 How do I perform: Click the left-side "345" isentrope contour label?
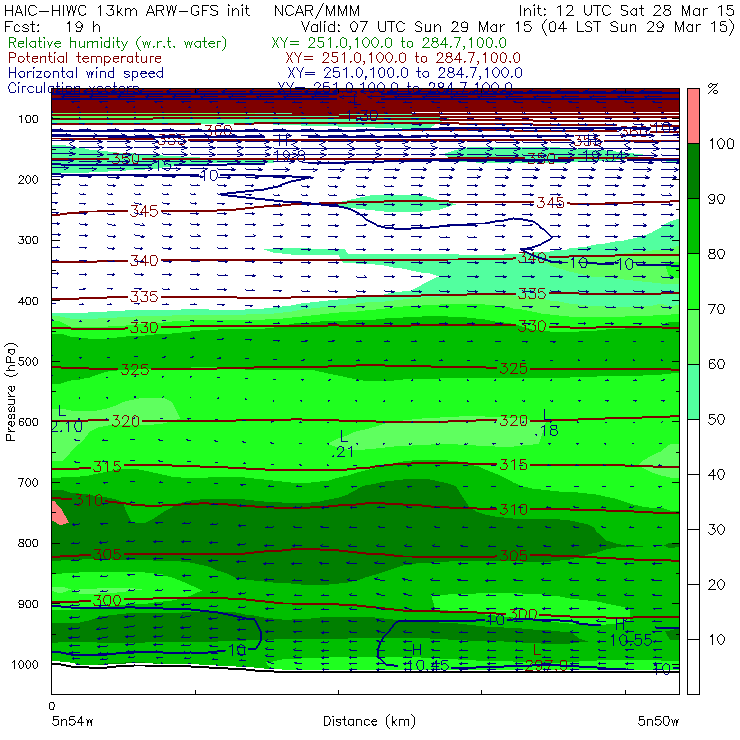[144, 210]
